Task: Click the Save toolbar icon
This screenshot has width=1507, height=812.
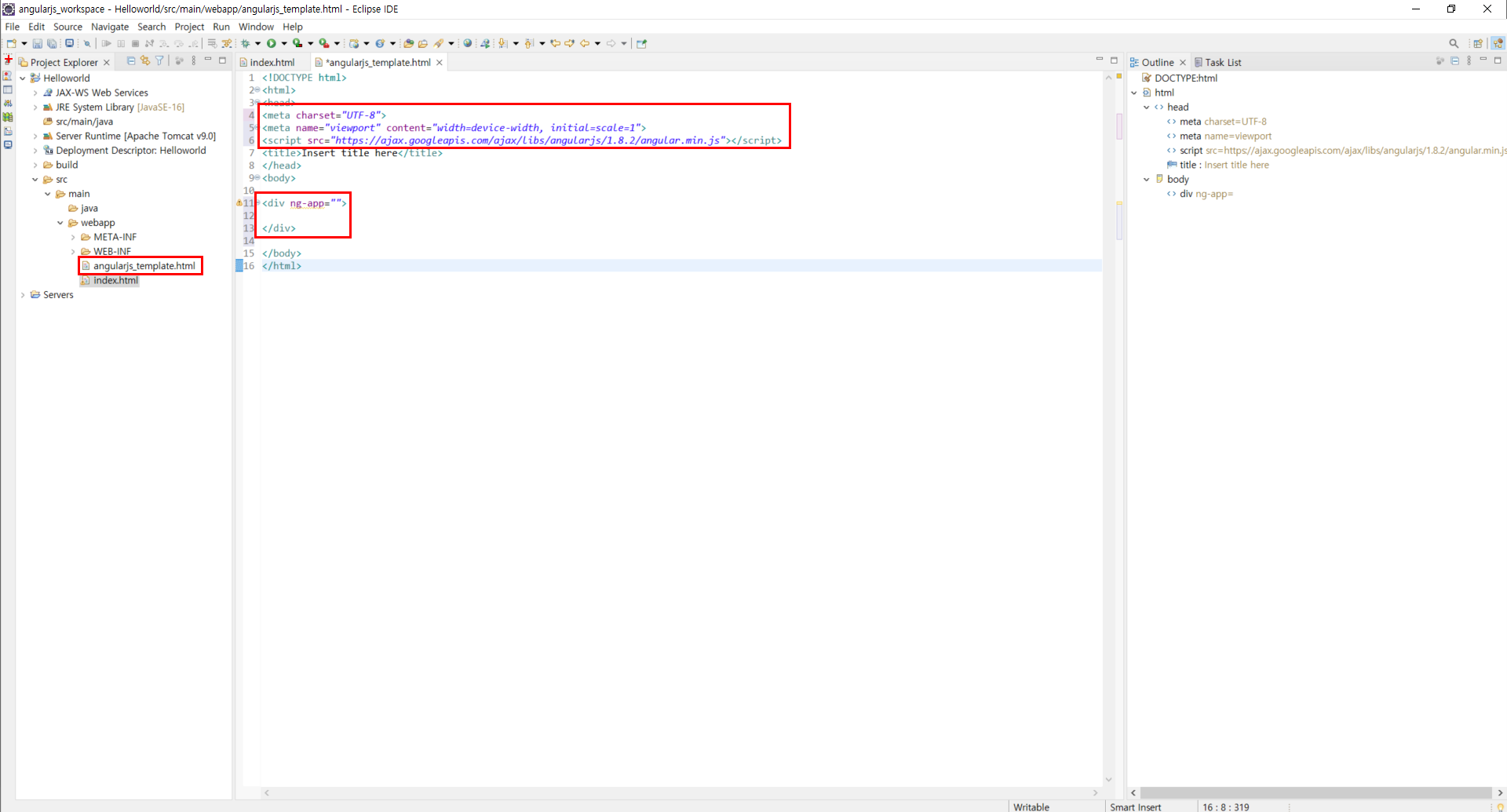Action: coord(37,44)
